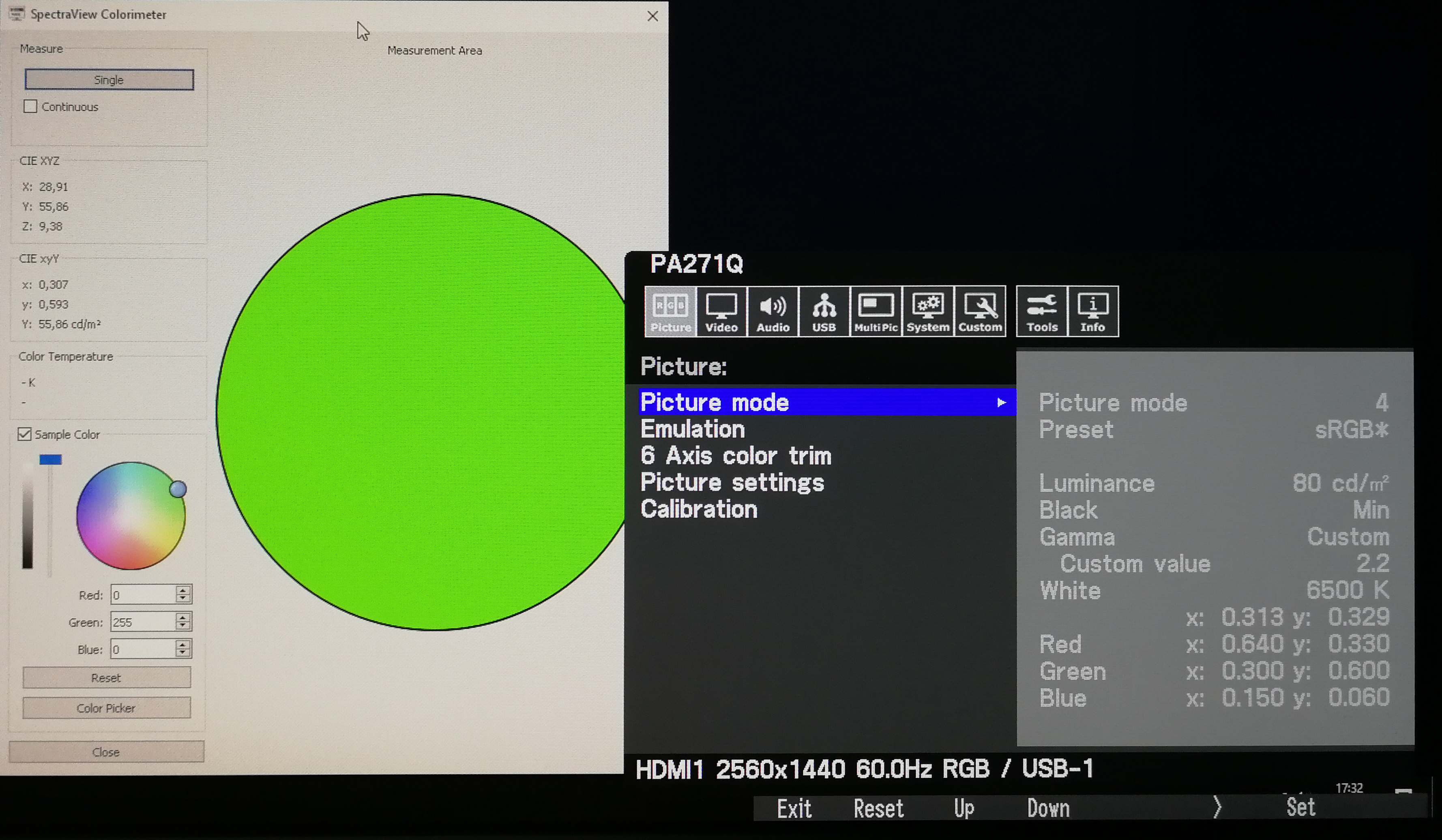Open the Info icon

[1092, 311]
